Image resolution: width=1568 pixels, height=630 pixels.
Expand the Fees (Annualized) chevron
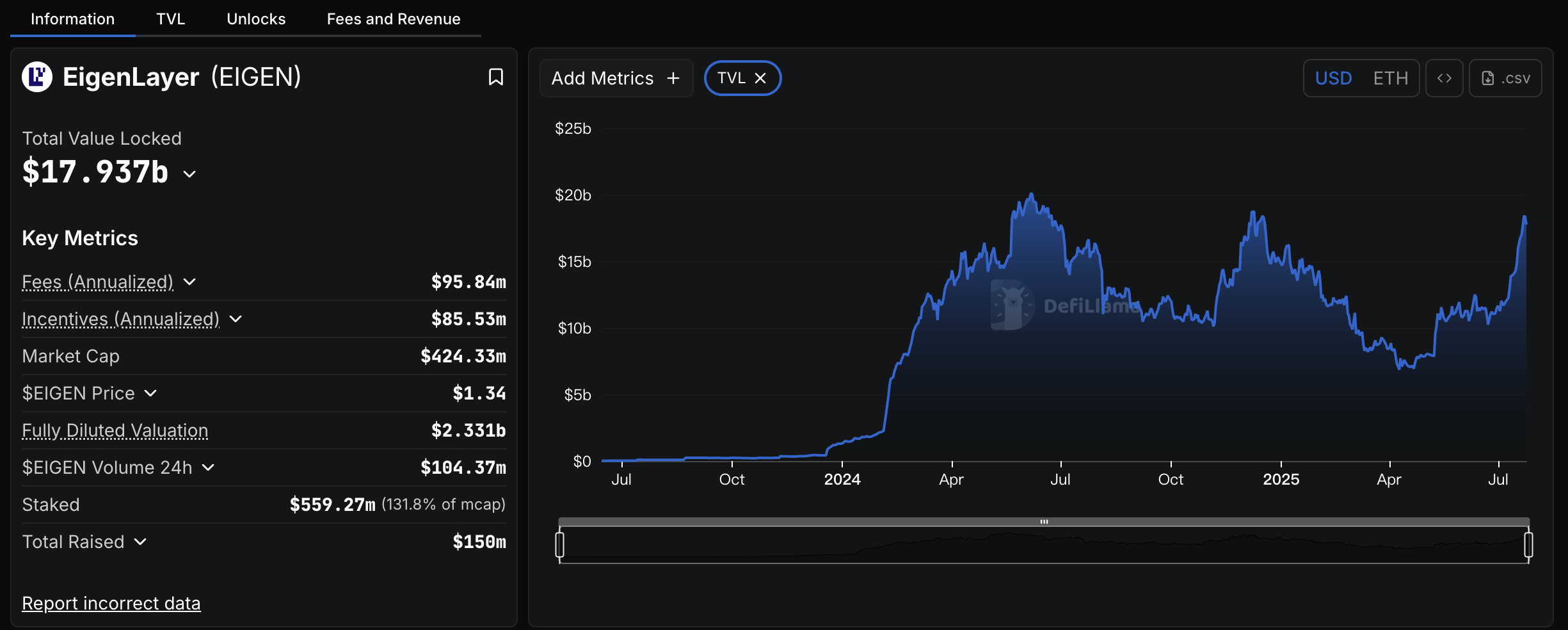click(x=189, y=282)
